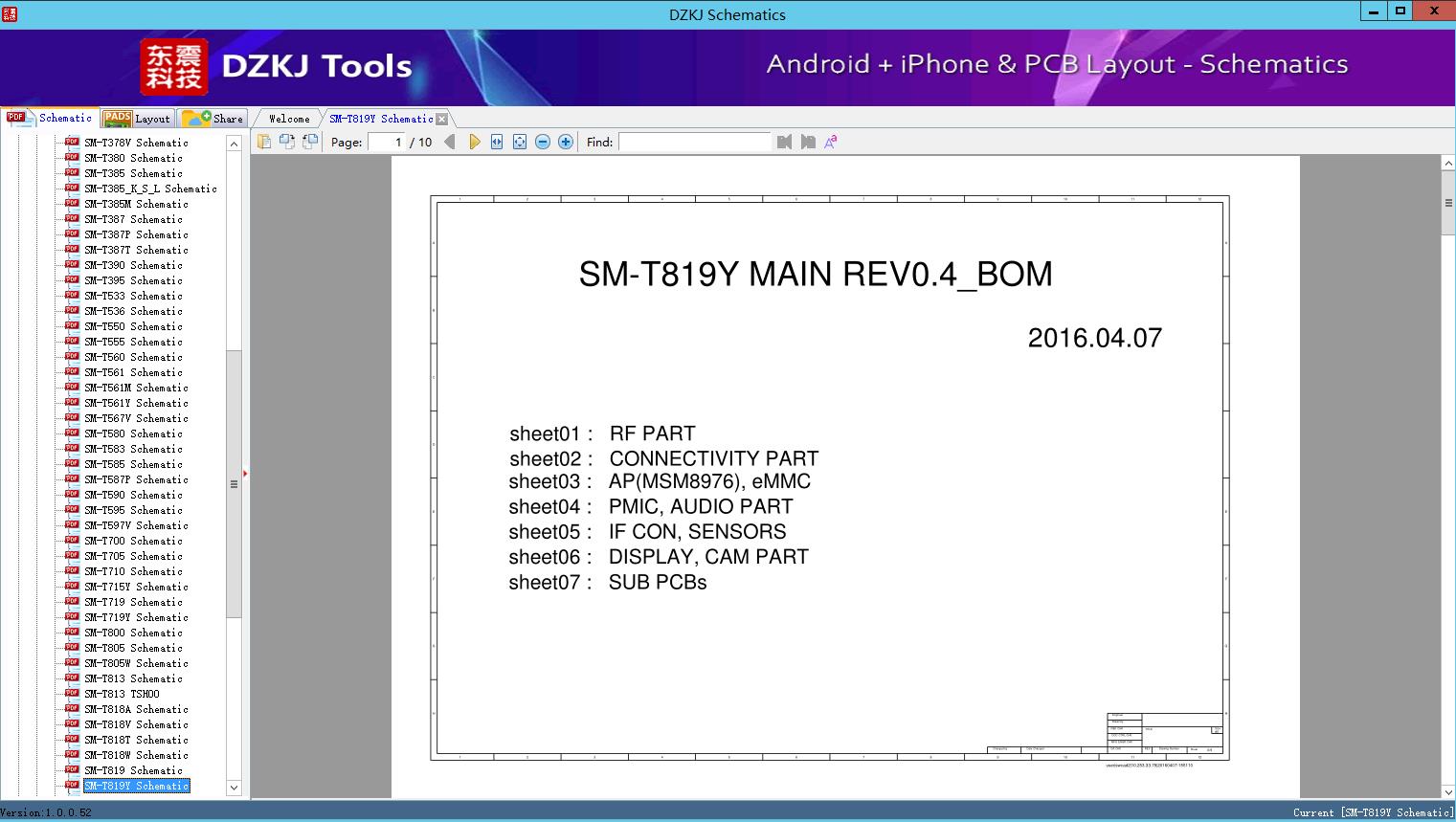Screen dimensions: 1456x822
Task: Click the PDF icon beside SM-T395 Schematic
Action: coord(72,279)
